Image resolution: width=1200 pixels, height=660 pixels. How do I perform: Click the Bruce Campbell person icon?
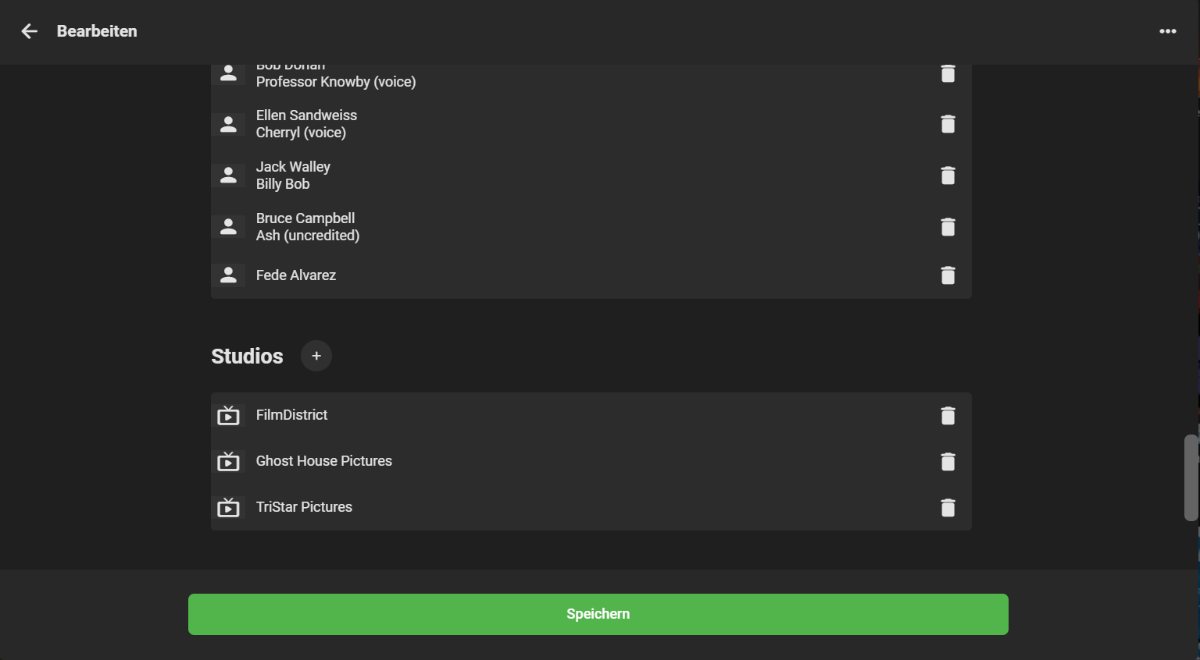(x=229, y=227)
